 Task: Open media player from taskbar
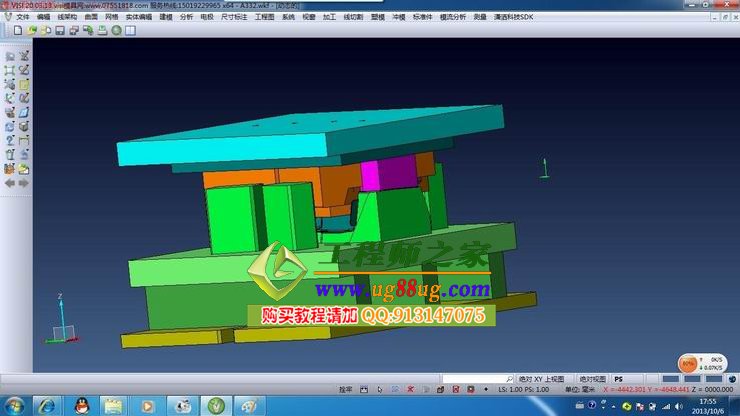point(147,406)
